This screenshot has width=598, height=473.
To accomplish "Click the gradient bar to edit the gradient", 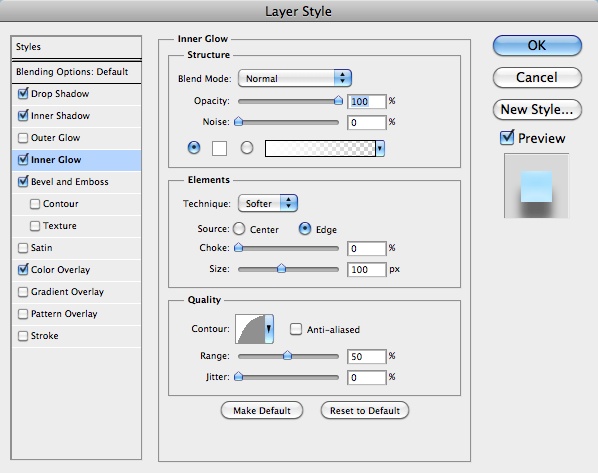I will tap(320, 148).
